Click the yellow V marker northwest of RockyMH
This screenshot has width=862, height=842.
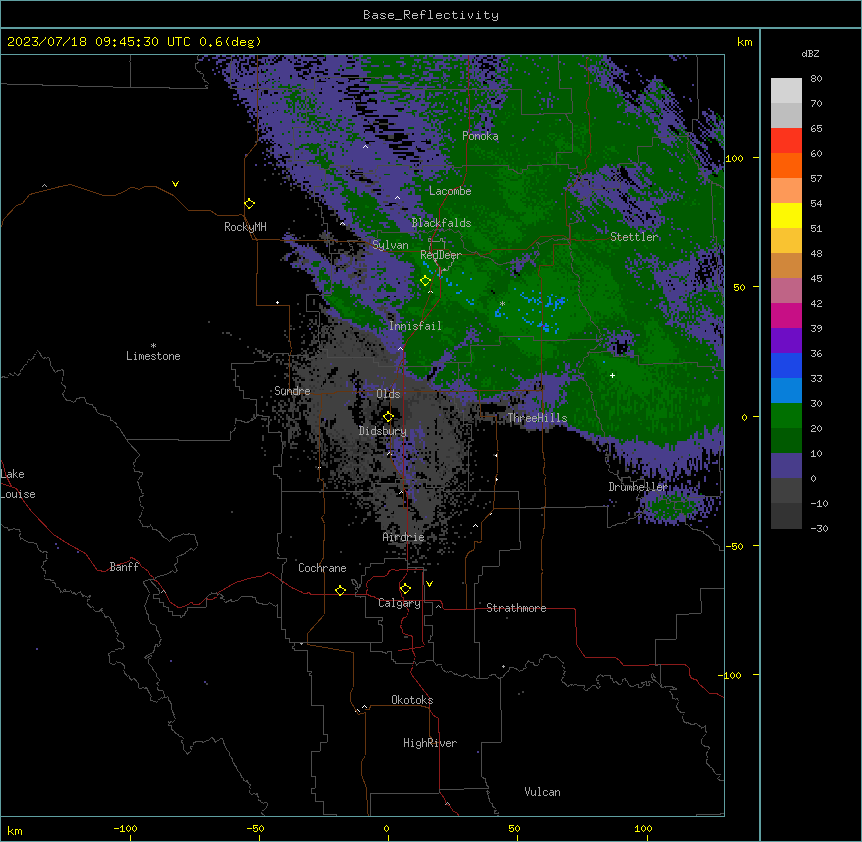(175, 184)
